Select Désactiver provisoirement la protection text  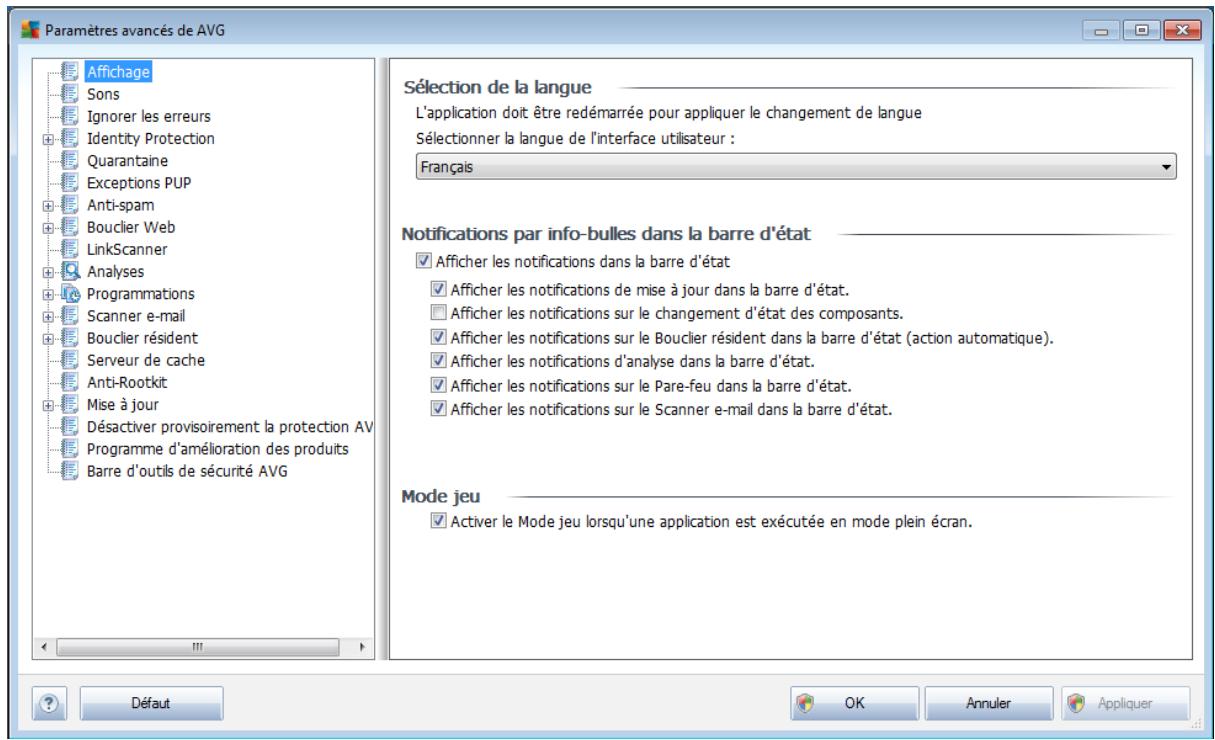228,427
